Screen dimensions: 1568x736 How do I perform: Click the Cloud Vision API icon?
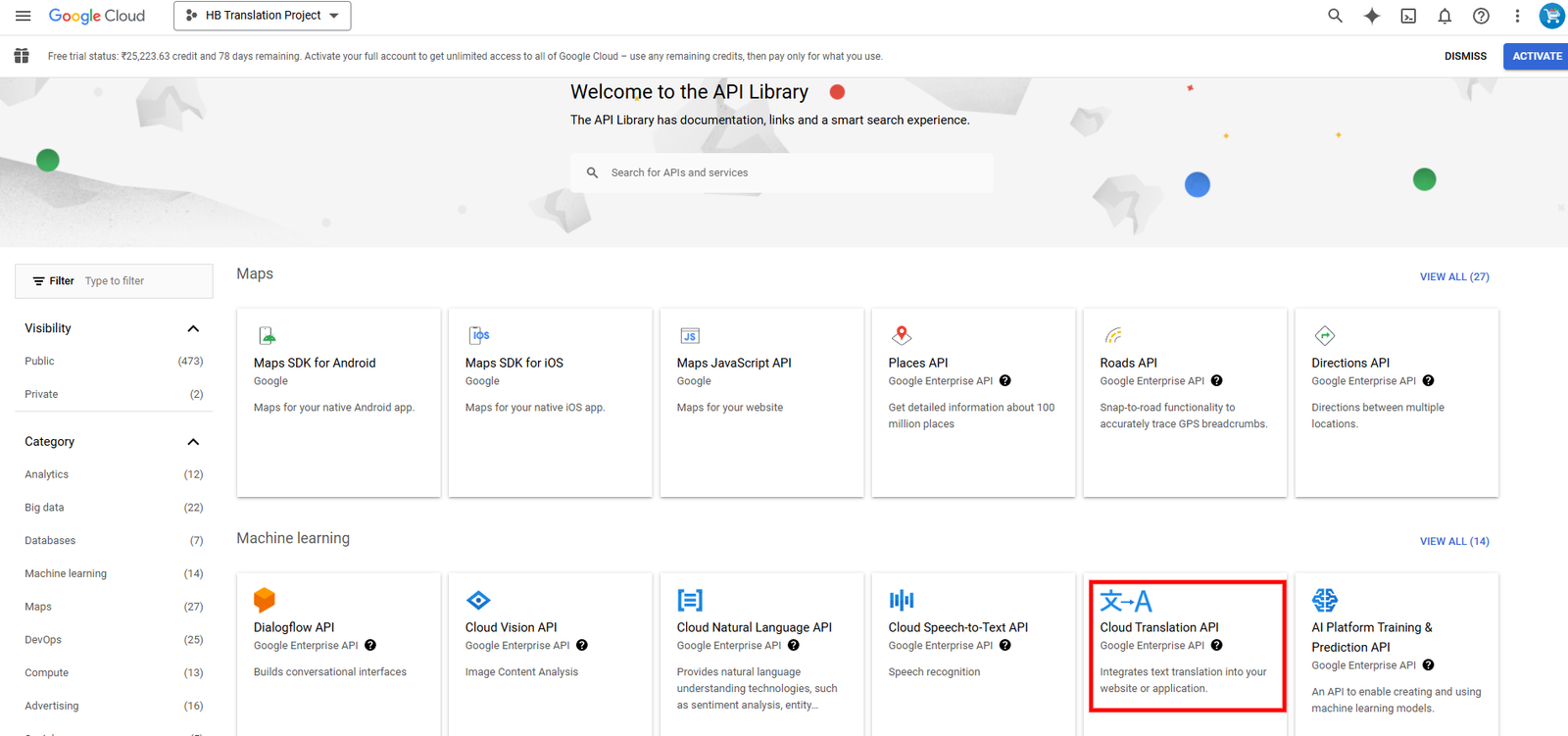click(x=478, y=600)
